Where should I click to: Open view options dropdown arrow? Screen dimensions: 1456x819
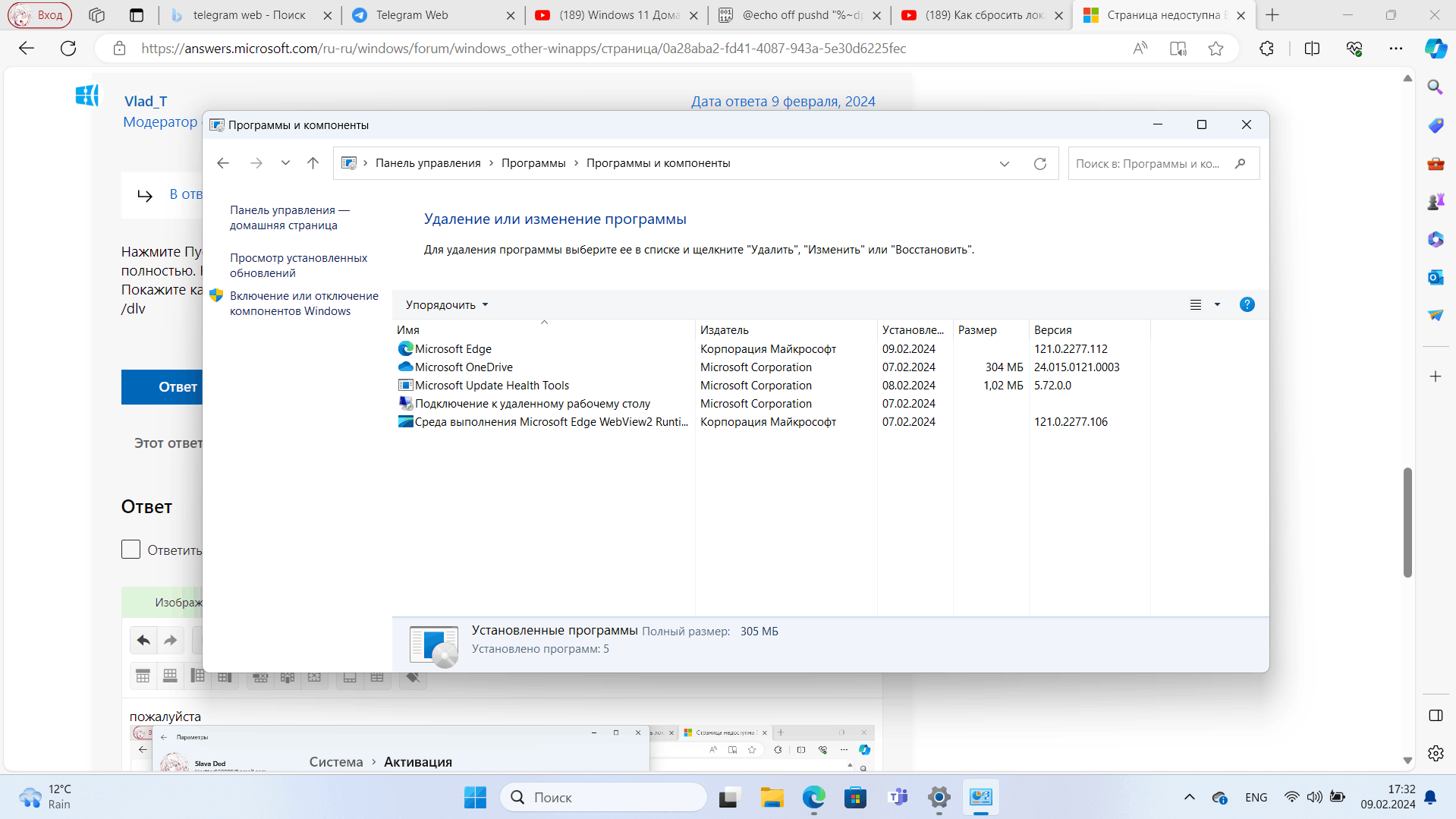point(1217,304)
